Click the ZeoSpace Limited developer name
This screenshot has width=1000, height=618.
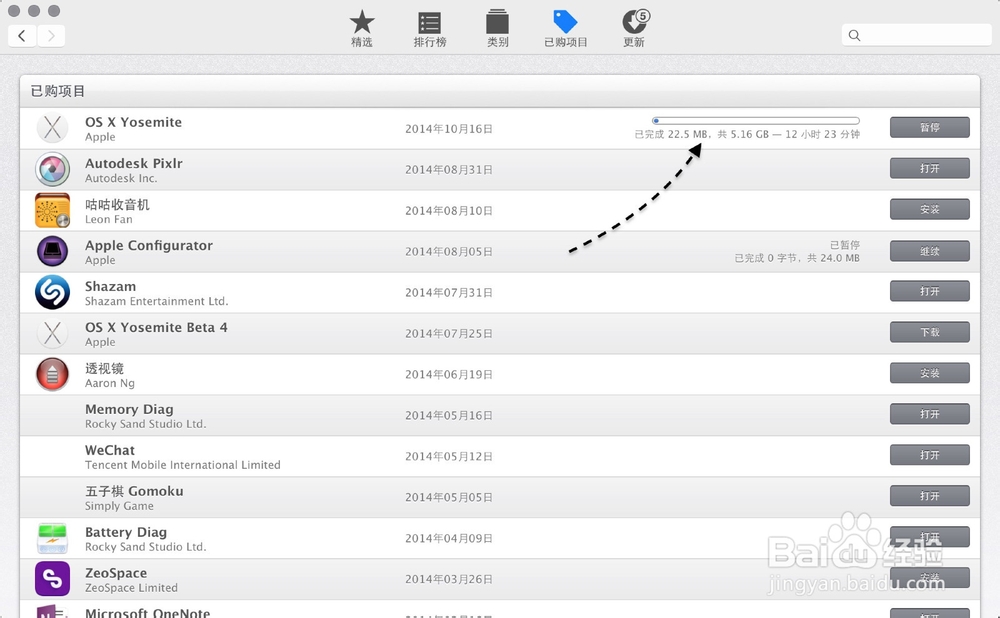point(131,588)
